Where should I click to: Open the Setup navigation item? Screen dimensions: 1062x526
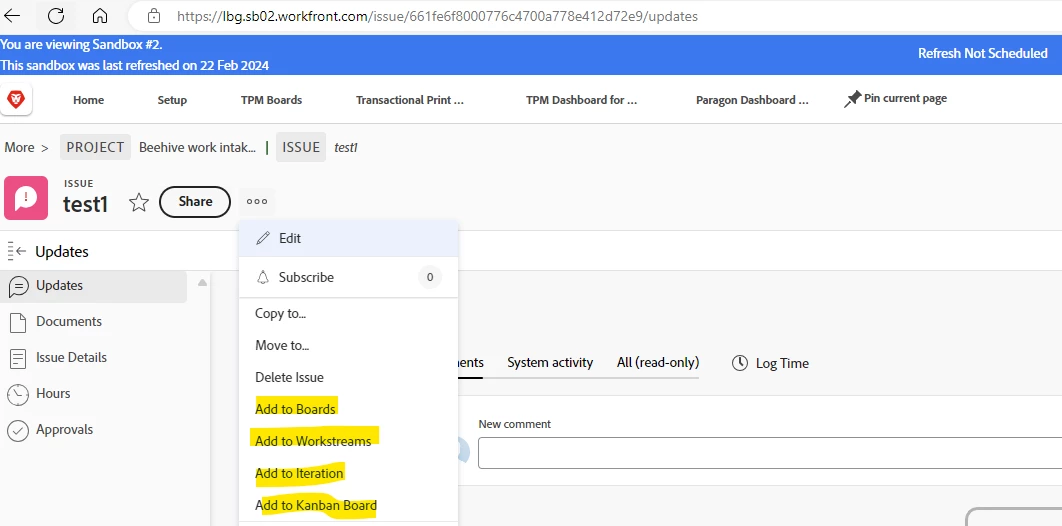click(172, 100)
